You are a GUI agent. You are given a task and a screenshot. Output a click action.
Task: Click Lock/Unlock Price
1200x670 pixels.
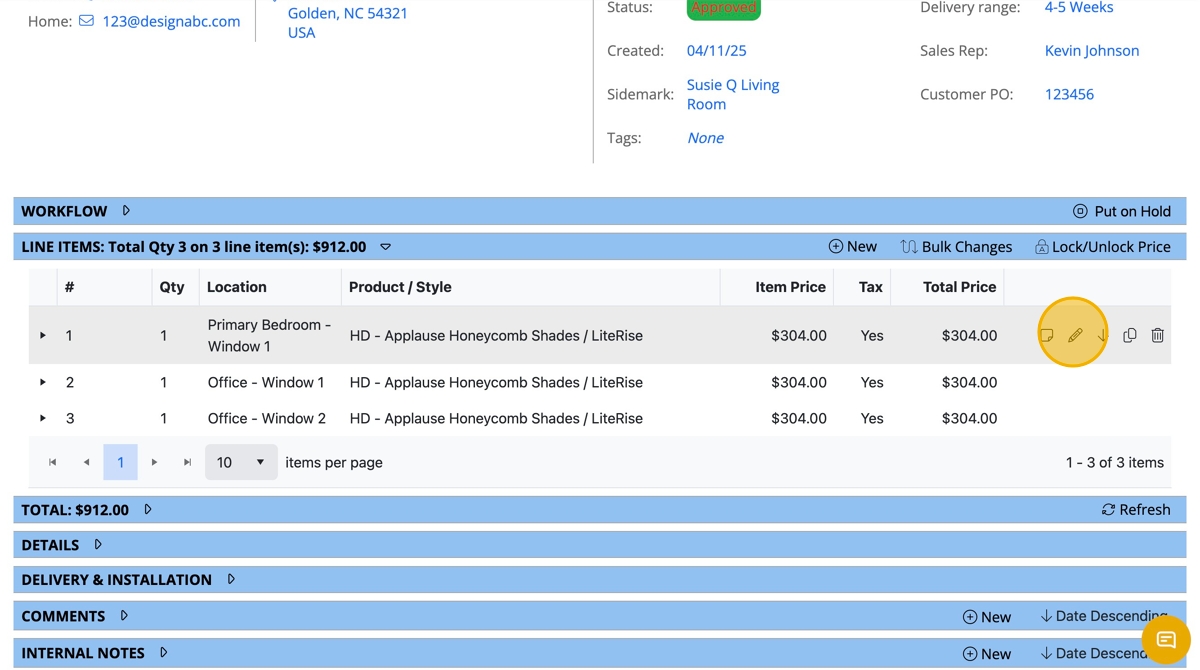[1102, 247]
